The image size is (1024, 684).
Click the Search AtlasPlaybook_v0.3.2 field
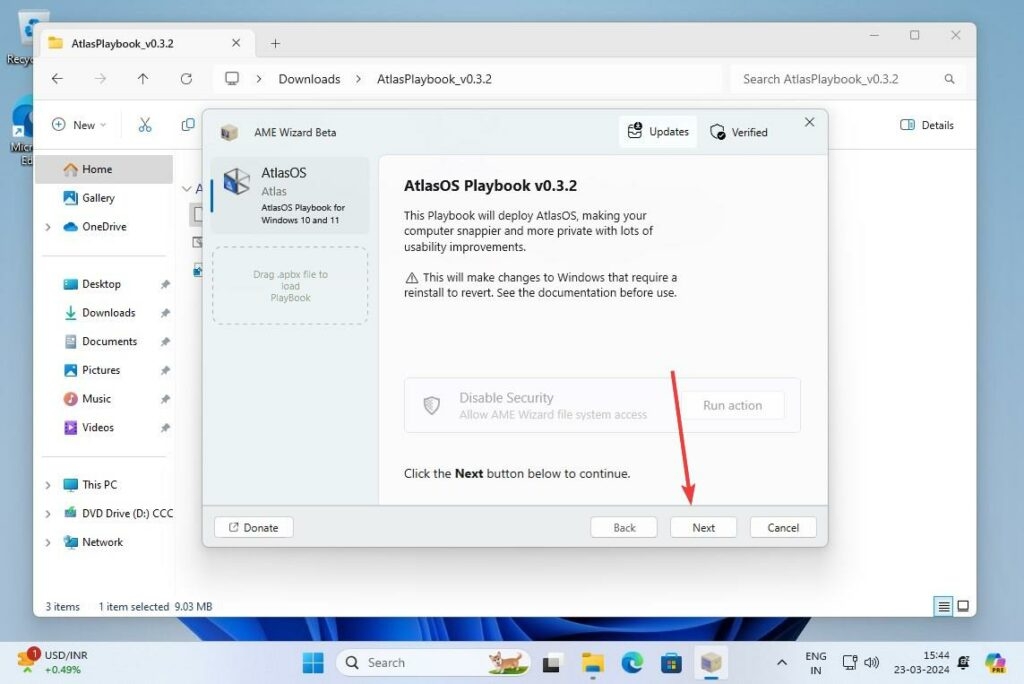[x=838, y=79]
